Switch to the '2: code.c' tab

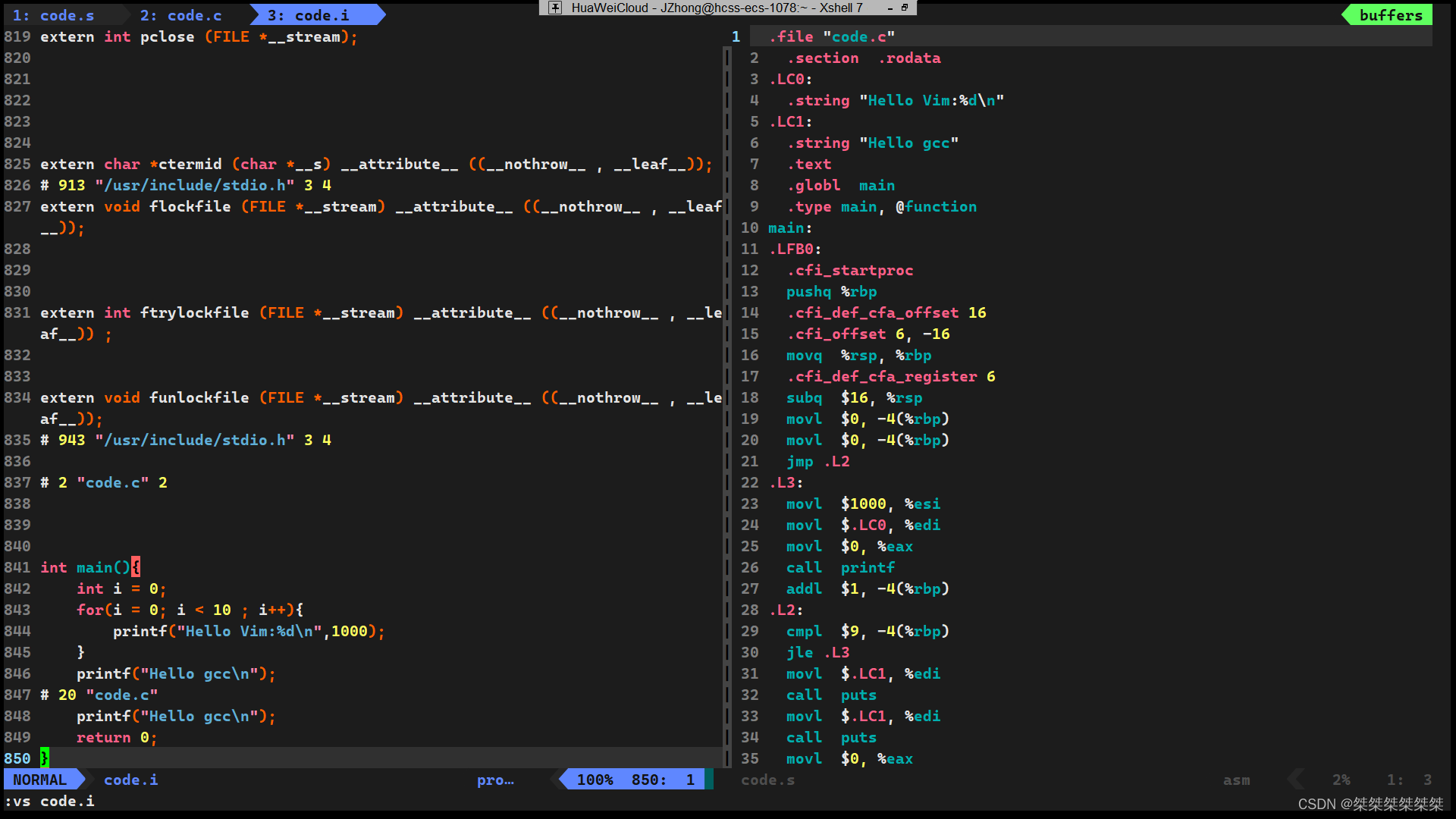[x=181, y=15]
